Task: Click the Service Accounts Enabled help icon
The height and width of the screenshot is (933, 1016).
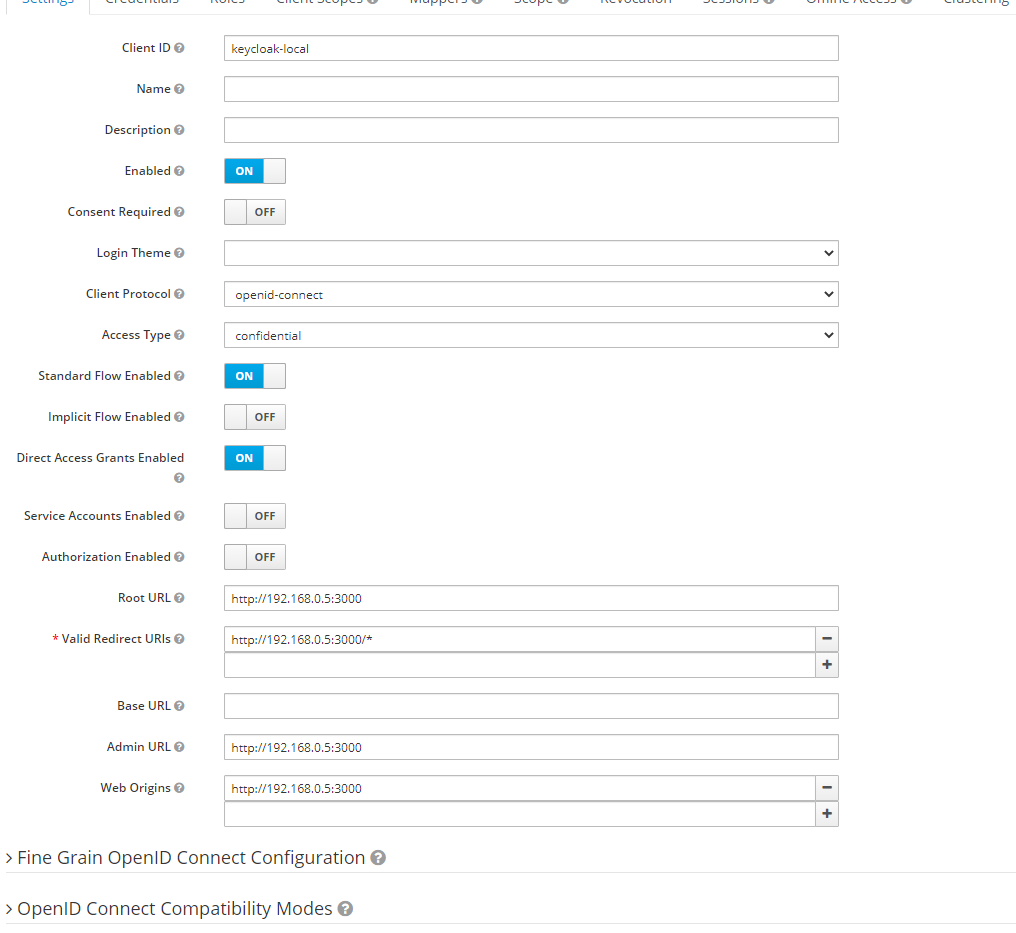Action: point(179,516)
